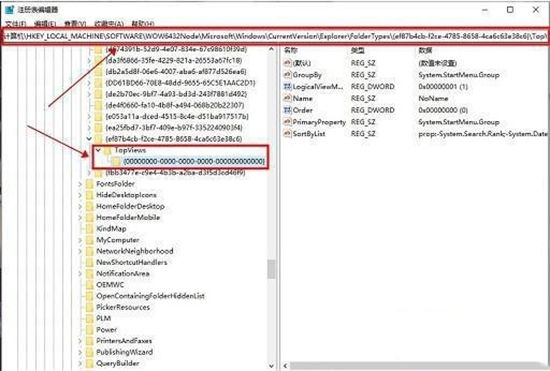The height and width of the screenshot is (371, 550).
Task: Click the Power folder icon
Action: tap(90, 330)
